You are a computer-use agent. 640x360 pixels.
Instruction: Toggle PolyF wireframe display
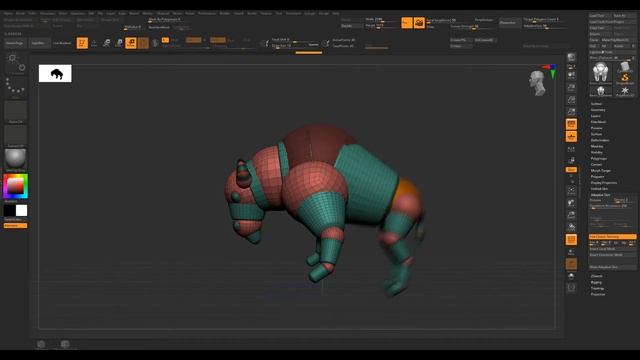[x=571, y=240]
